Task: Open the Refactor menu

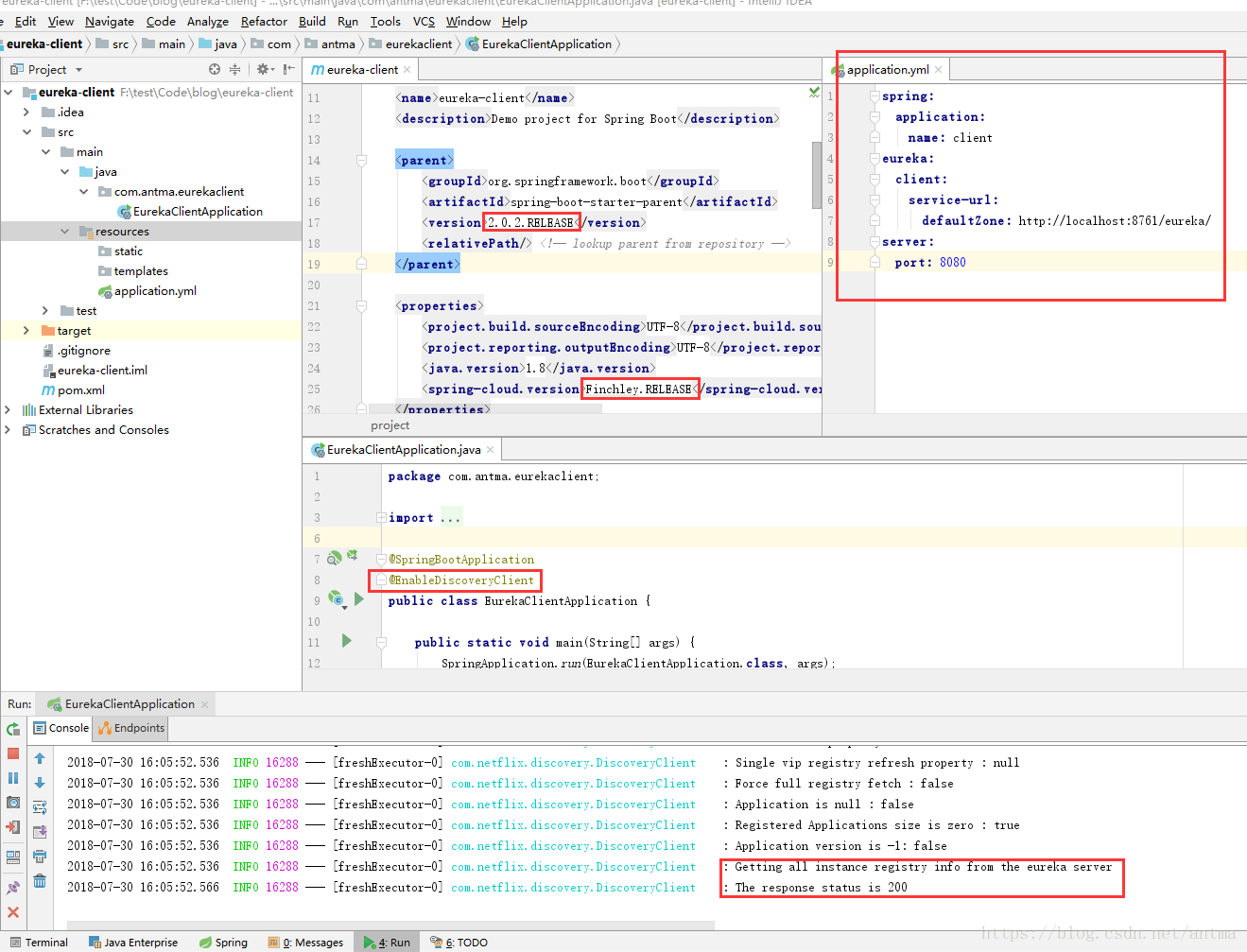Action: [x=264, y=21]
